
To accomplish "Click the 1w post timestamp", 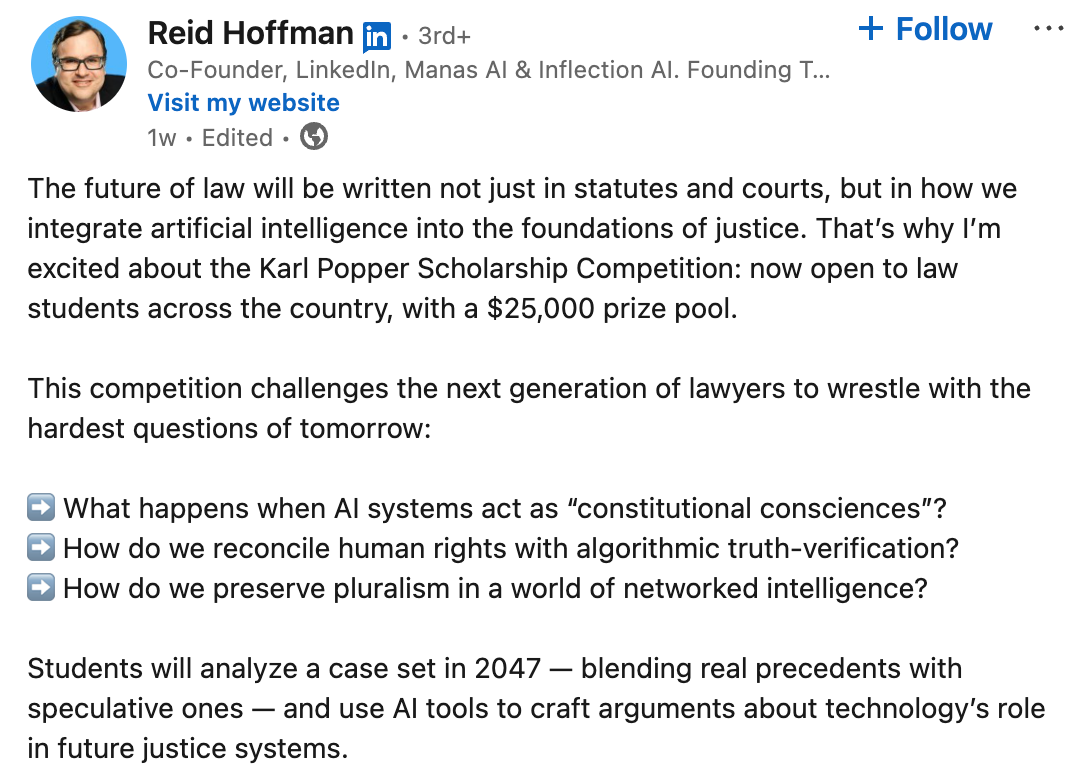I will [x=162, y=138].
